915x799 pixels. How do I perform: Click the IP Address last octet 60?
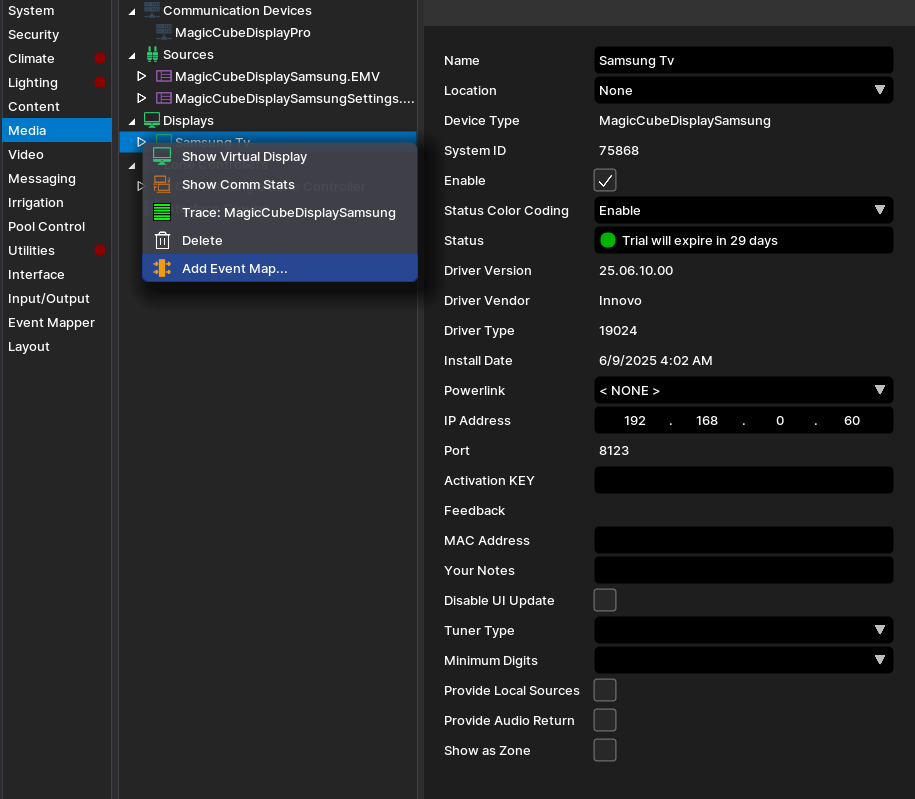pos(852,420)
